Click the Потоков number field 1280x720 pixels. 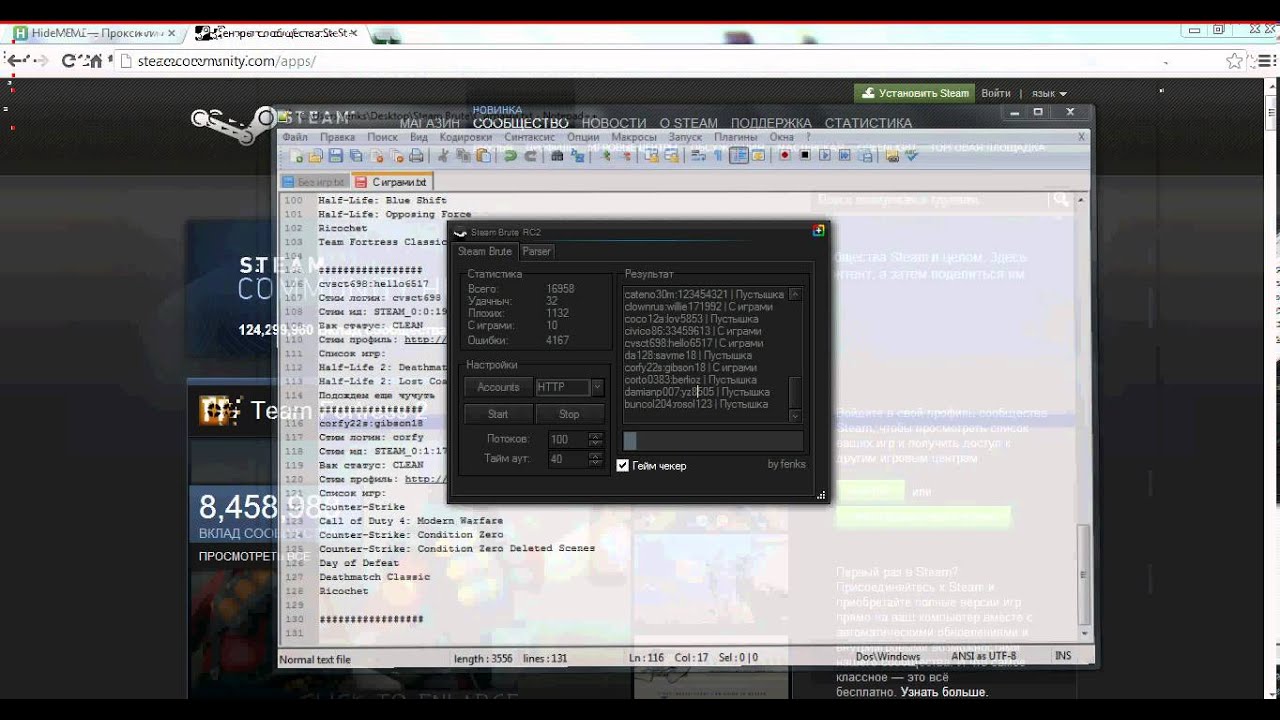tap(568, 440)
